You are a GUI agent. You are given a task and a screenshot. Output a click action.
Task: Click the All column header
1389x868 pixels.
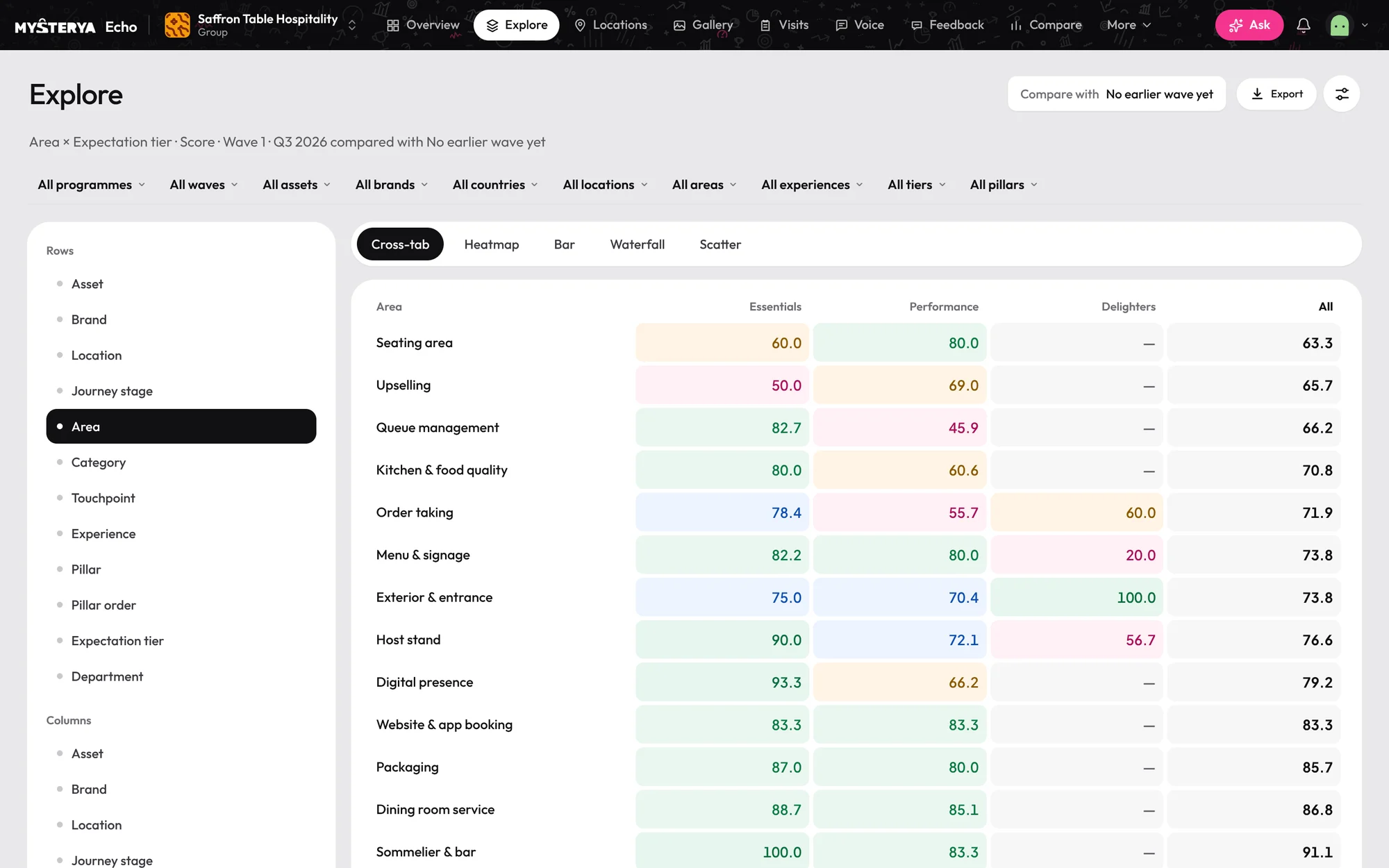pyautogui.click(x=1326, y=306)
